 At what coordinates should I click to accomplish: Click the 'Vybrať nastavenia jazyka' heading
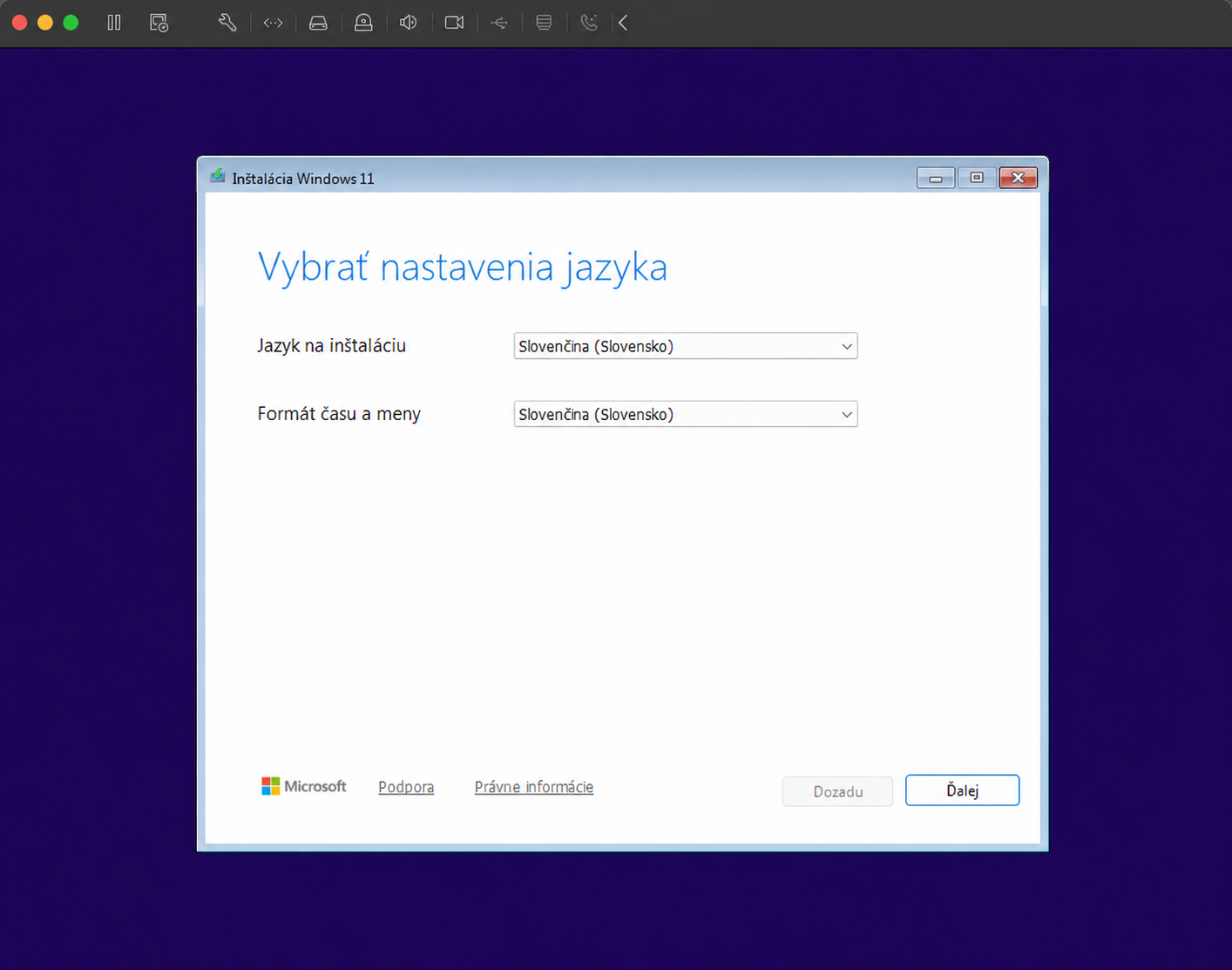click(x=463, y=267)
